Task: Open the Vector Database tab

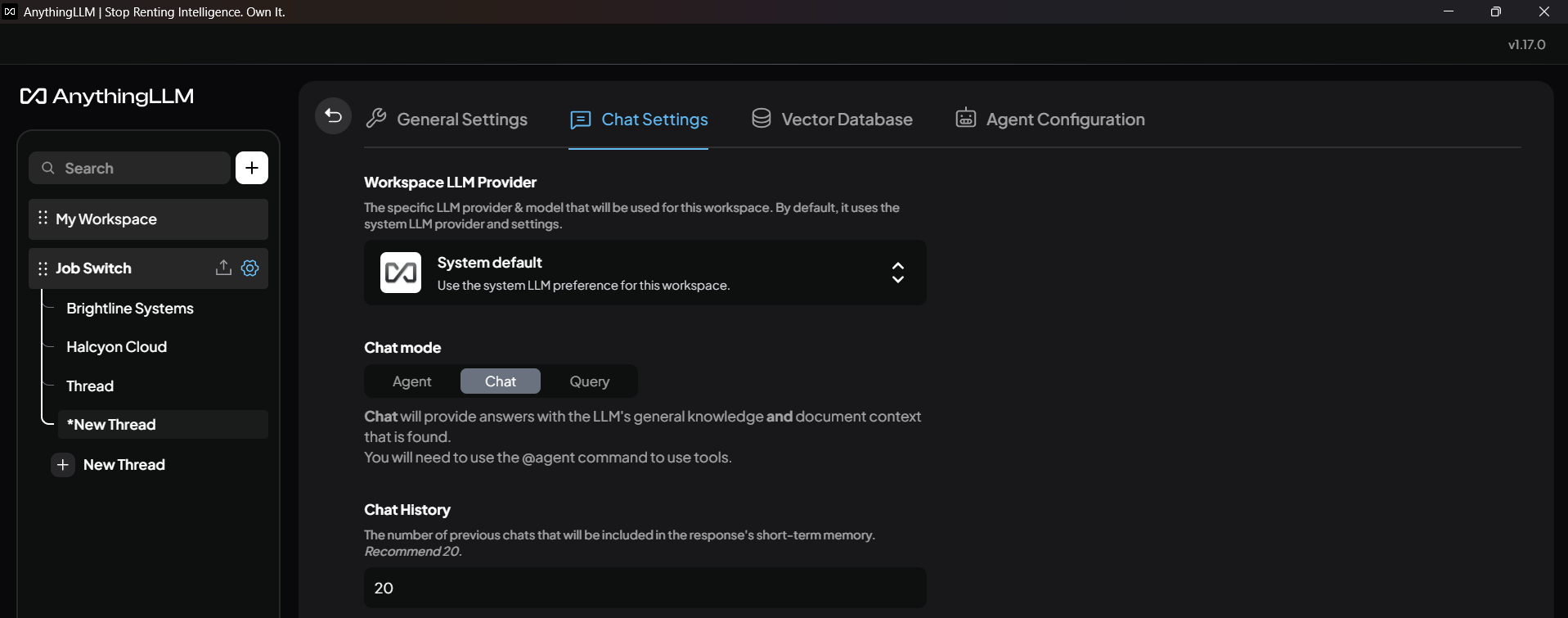Action: click(832, 120)
